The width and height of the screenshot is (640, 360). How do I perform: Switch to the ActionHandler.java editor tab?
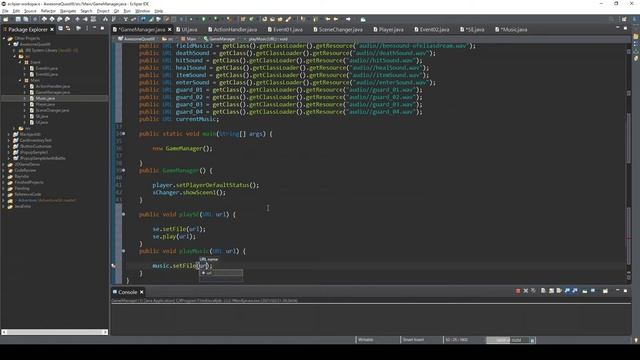pyautogui.click(x=232, y=29)
